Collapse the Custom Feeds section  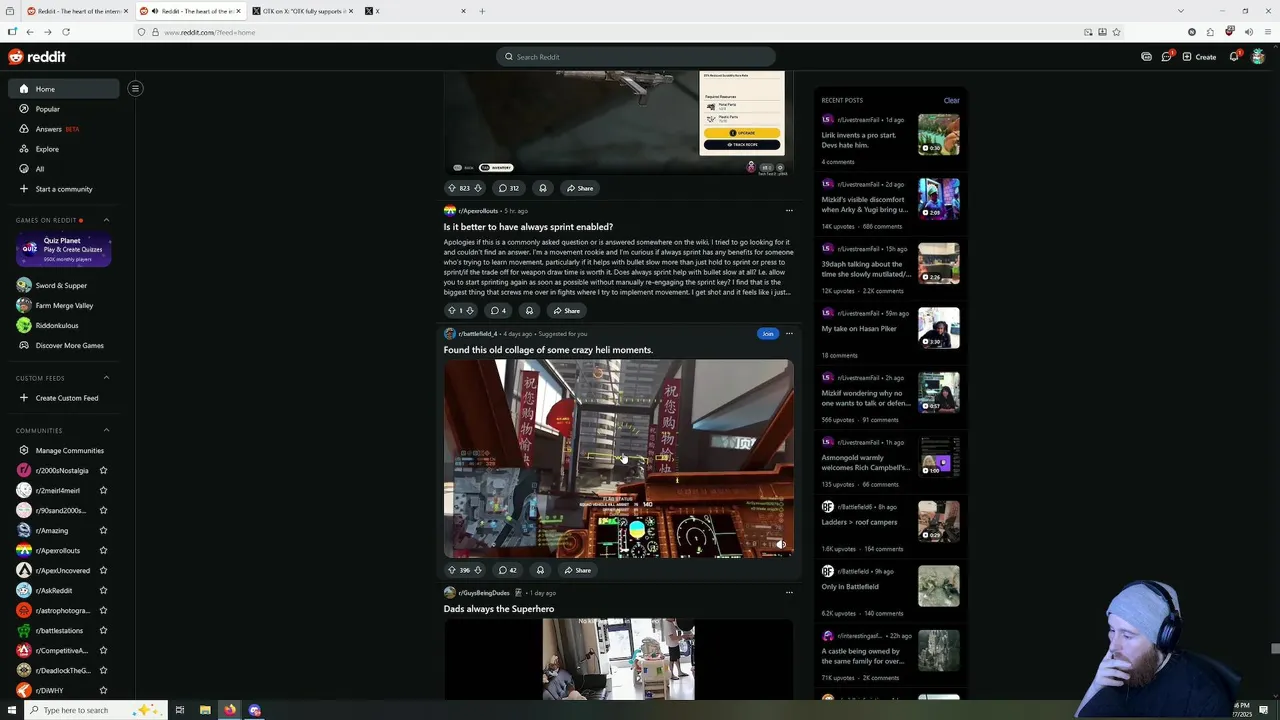point(106,378)
